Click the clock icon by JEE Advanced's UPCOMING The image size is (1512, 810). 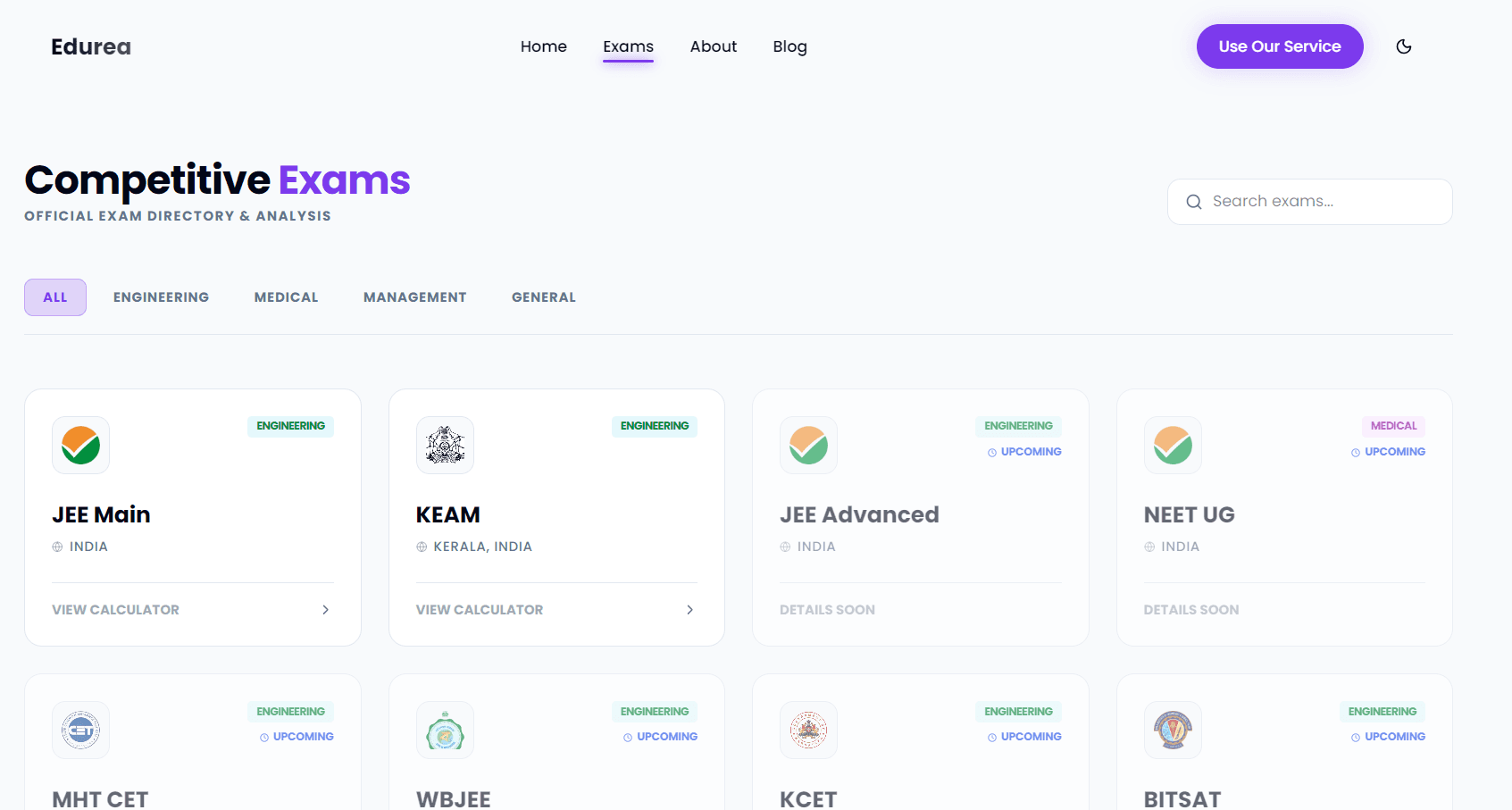(992, 453)
